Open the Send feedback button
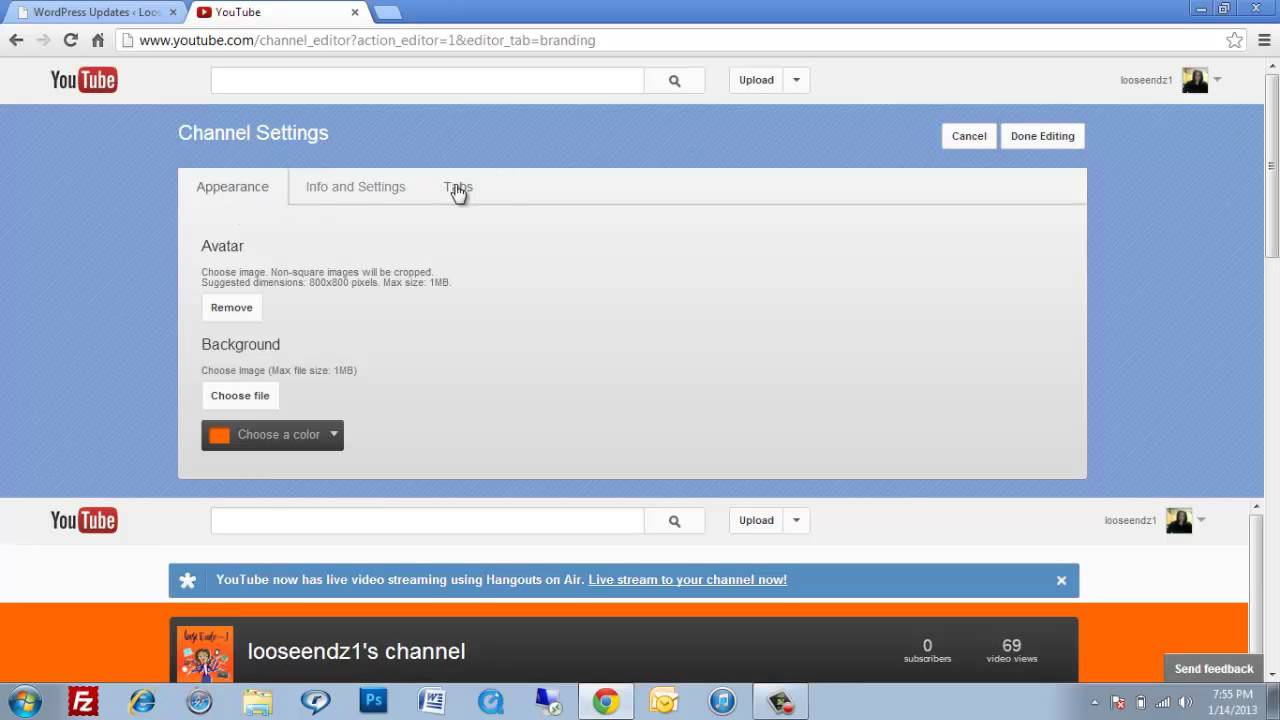 tap(1213, 669)
